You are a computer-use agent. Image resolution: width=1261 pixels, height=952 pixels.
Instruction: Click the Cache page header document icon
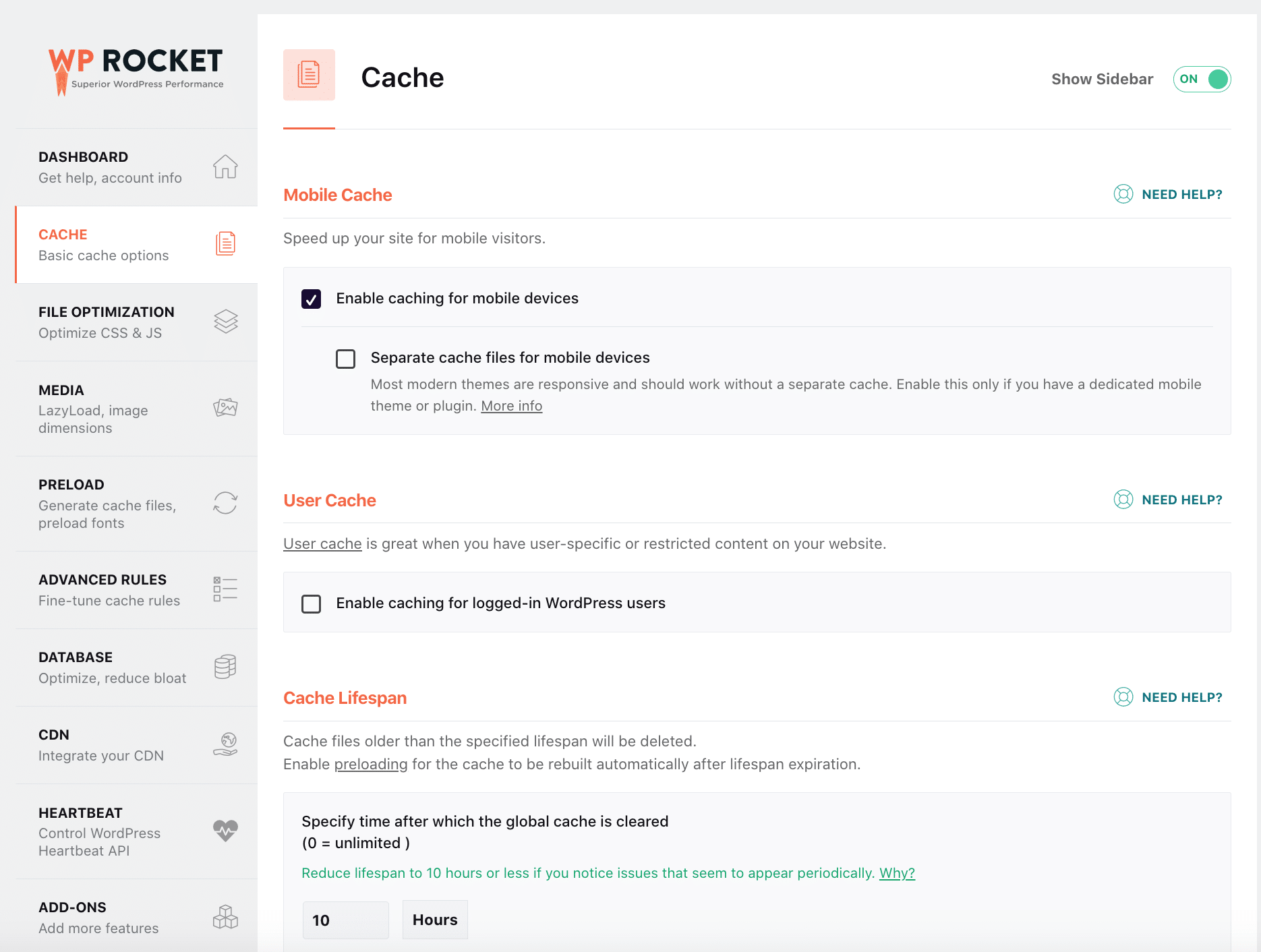(x=309, y=75)
